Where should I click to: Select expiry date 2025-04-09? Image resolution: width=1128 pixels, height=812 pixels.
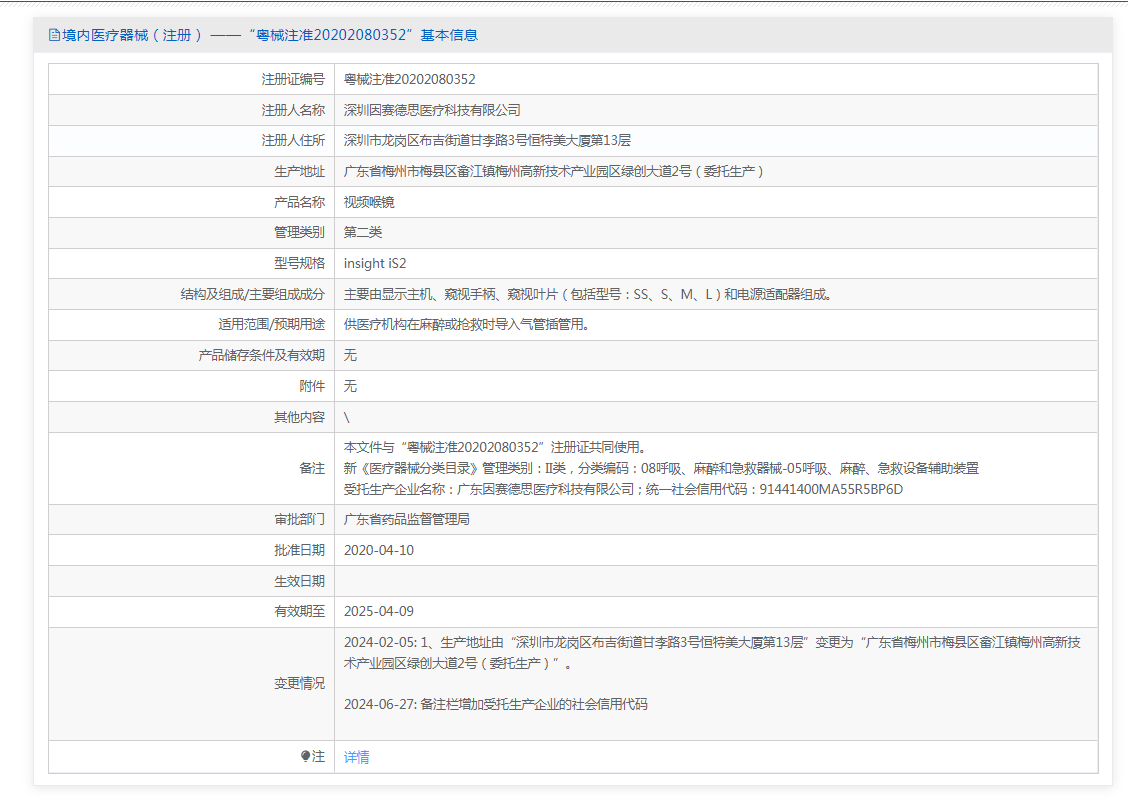pyautogui.click(x=379, y=612)
